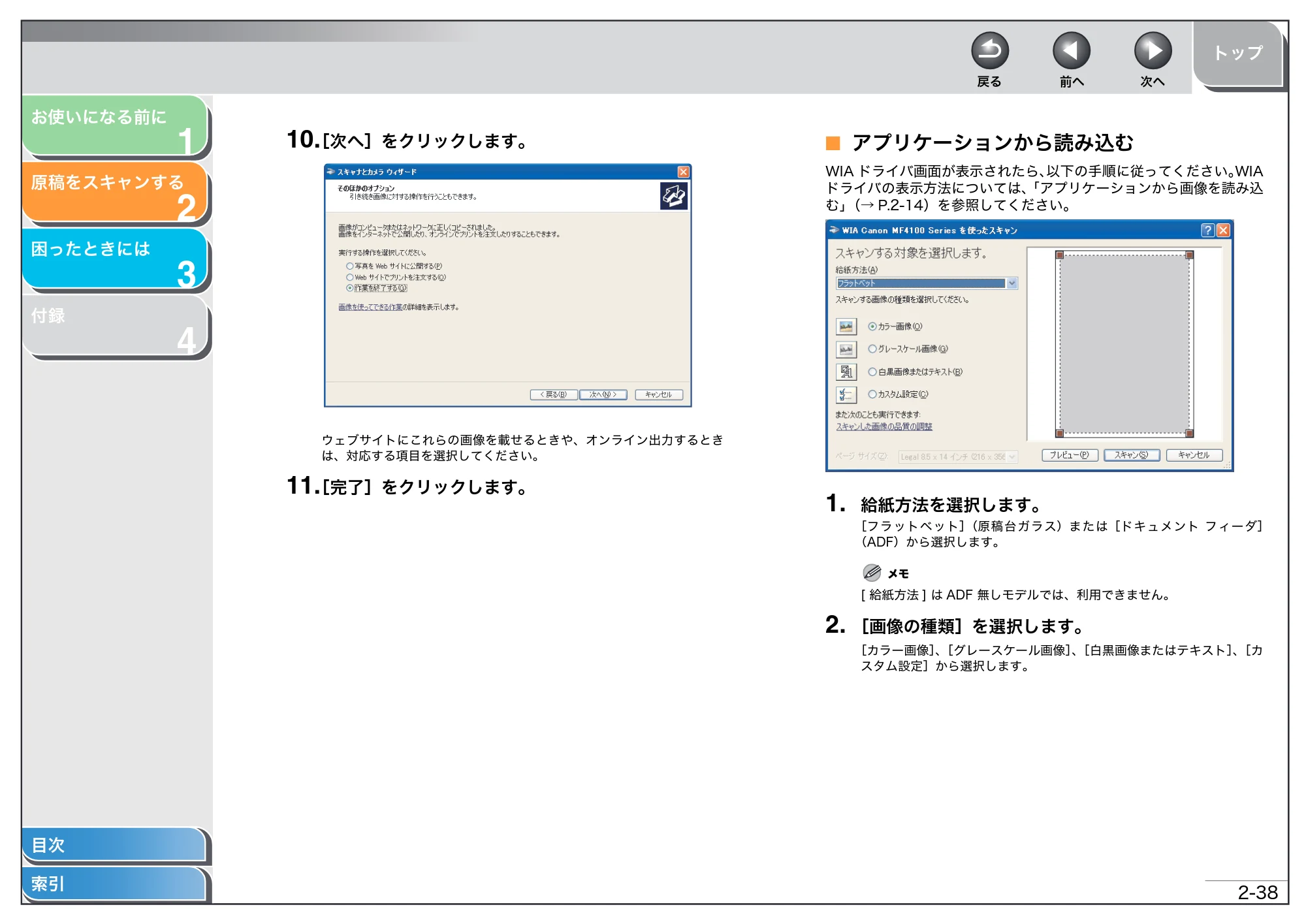This screenshot has width=1306, height=924.
Task: Click the 次へ(N) button in wizard
Action: (603, 394)
